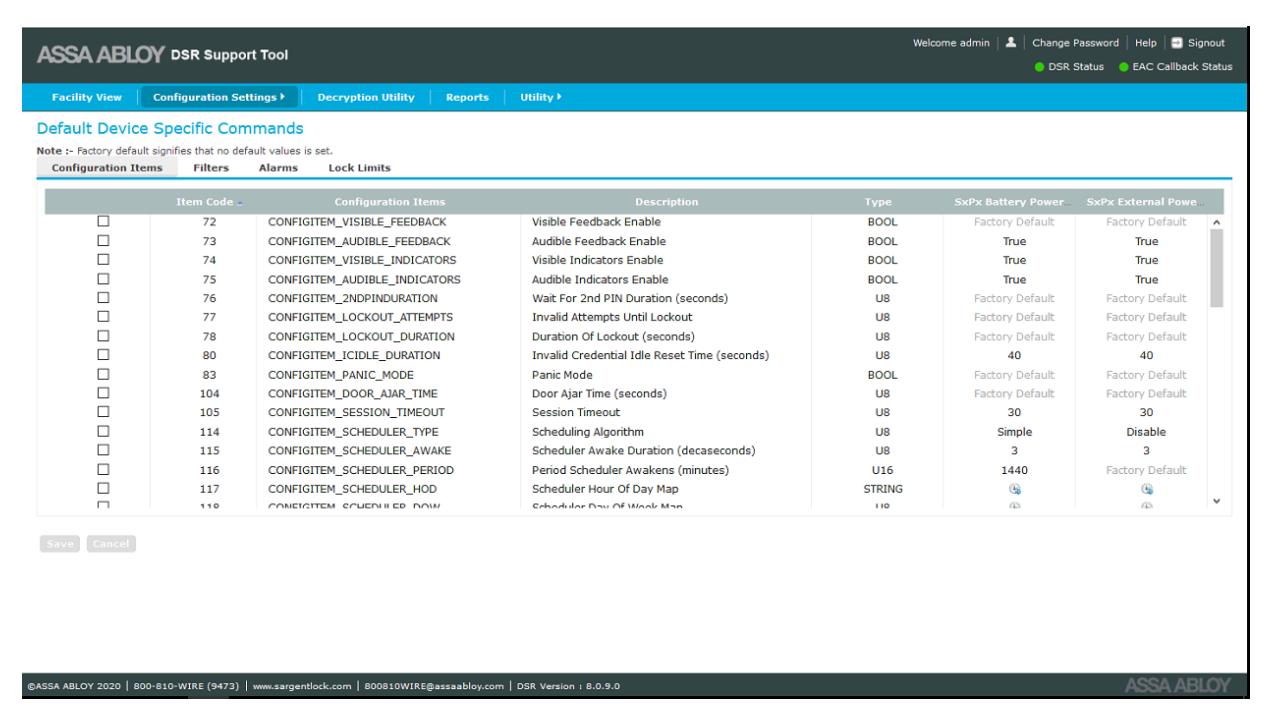Image resolution: width=1274 pixels, height=723 pixels.
Task: Check the green EAC Callback Status indicator
Action: tap(1123, 67)
